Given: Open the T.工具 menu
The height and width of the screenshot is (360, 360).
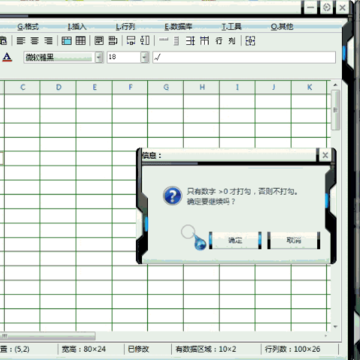Looking at the screenshot, I should [232, 27].
